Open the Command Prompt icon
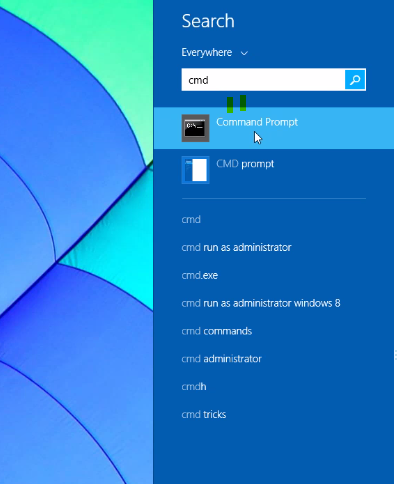Viewport: 401px width, 484px height. point(195,128)
